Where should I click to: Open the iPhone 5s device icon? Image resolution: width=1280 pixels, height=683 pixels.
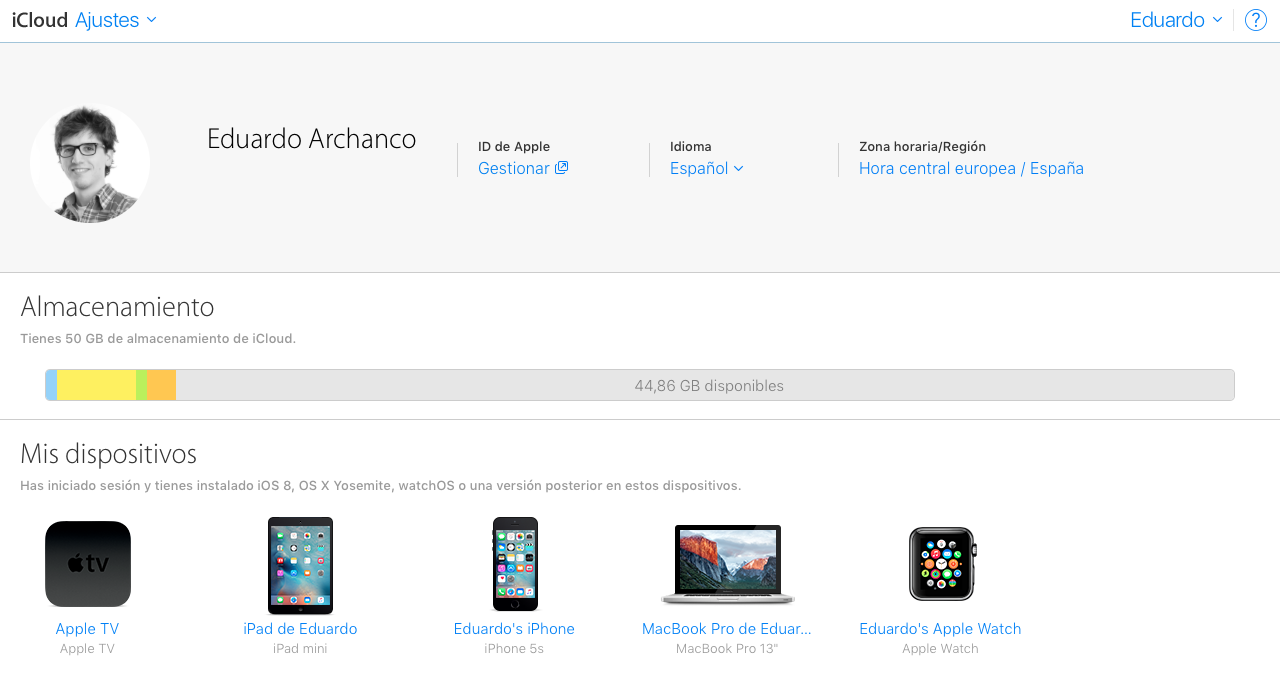point(515,564)
